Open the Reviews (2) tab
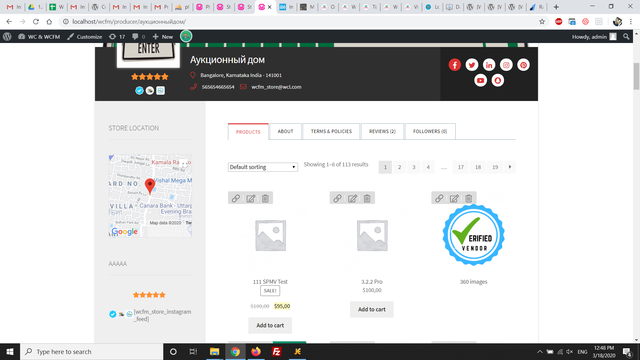Screen dimensions: 640x360 [x=382, y=131]
